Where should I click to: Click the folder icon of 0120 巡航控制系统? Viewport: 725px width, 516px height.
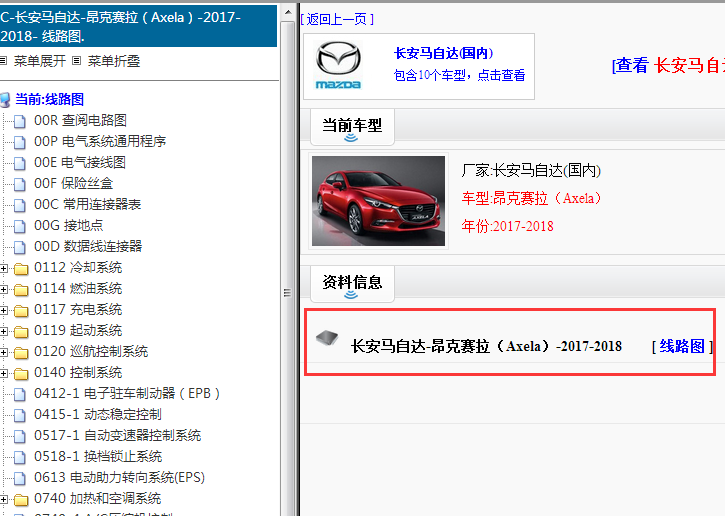tap(21, 353)
